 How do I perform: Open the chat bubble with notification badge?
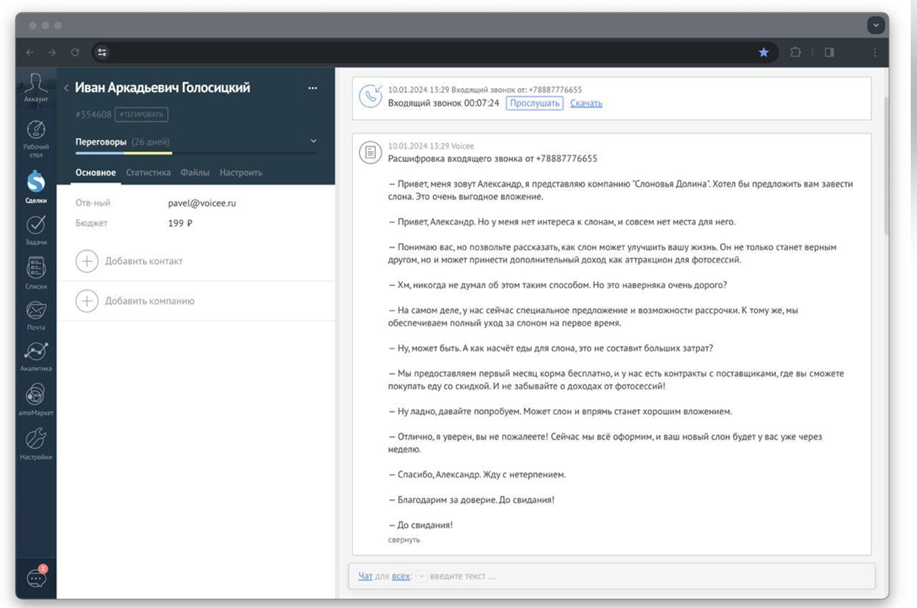tap(36, 577)
